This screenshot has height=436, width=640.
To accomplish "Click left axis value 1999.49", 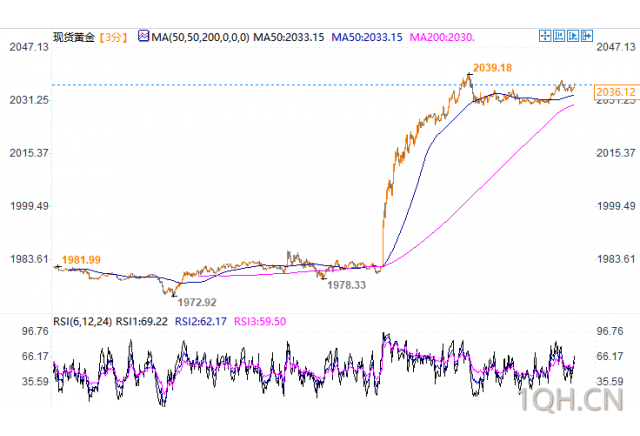I will tap(29, 206).
